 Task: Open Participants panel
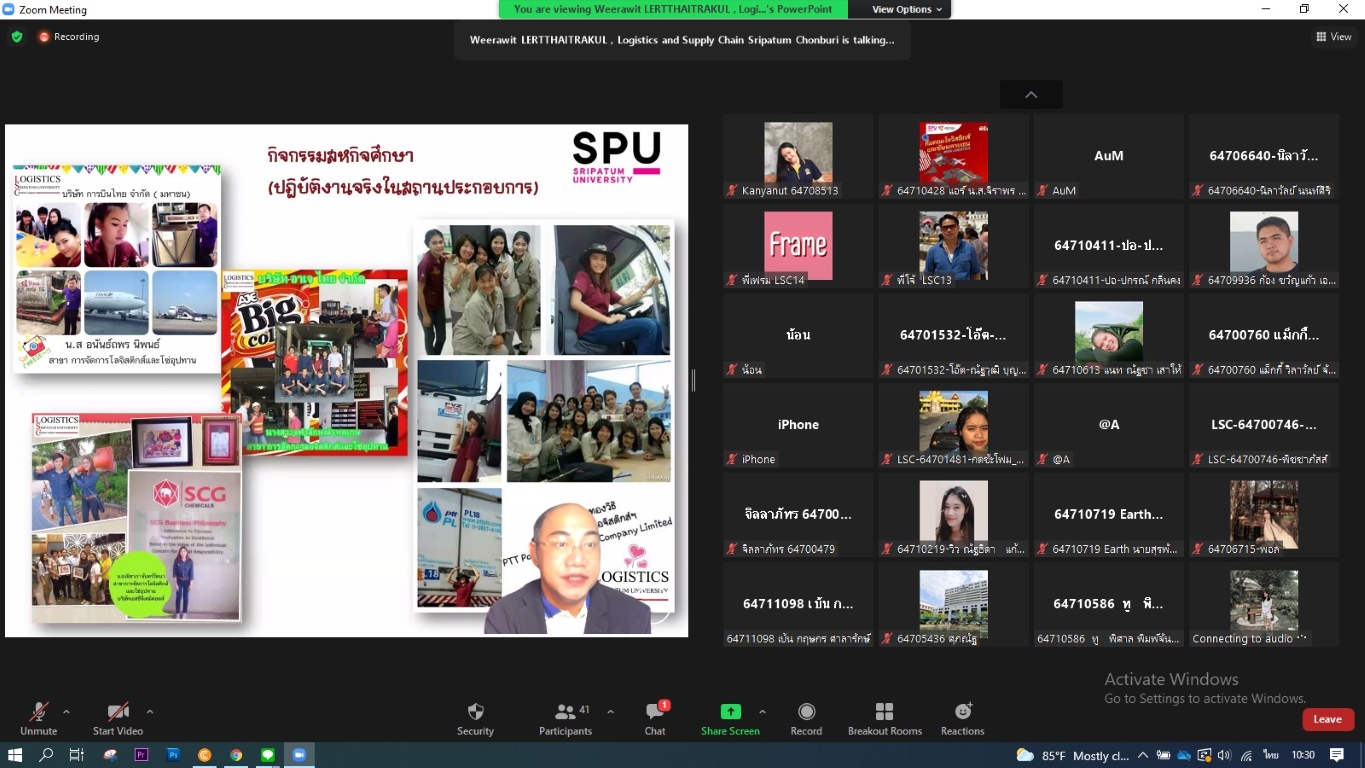click(x=566, y=719)
